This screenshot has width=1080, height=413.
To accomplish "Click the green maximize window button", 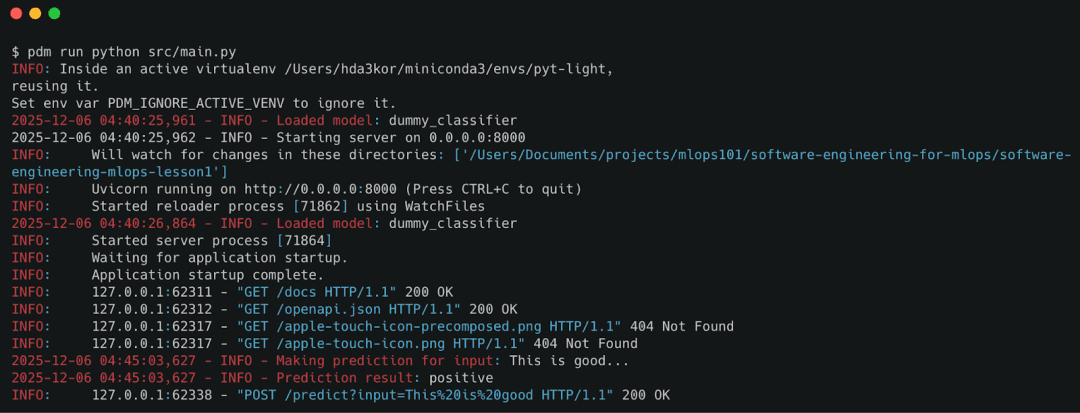I will 54,13.
